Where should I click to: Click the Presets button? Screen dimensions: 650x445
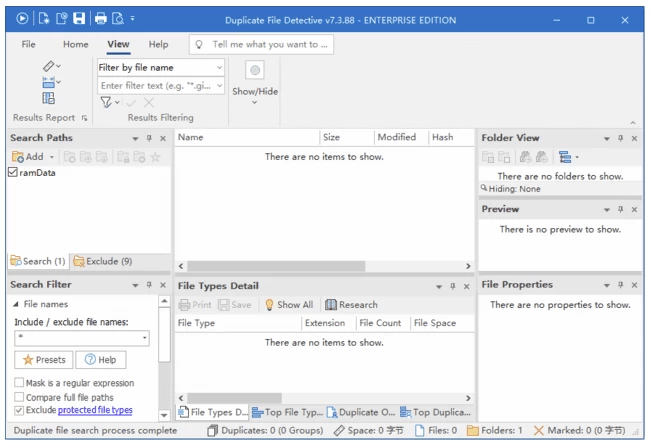coord(43,360)
